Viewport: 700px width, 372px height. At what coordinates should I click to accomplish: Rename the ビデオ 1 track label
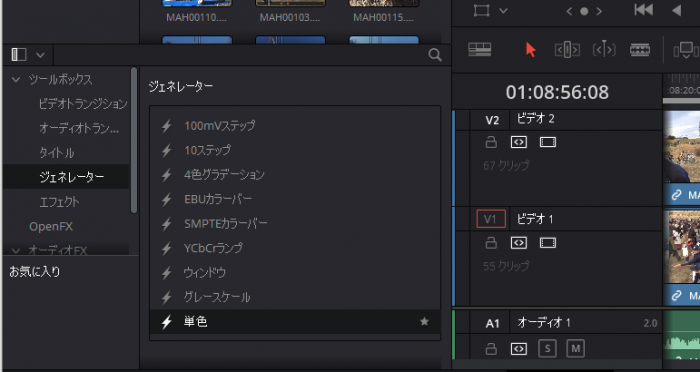point(535,219)
